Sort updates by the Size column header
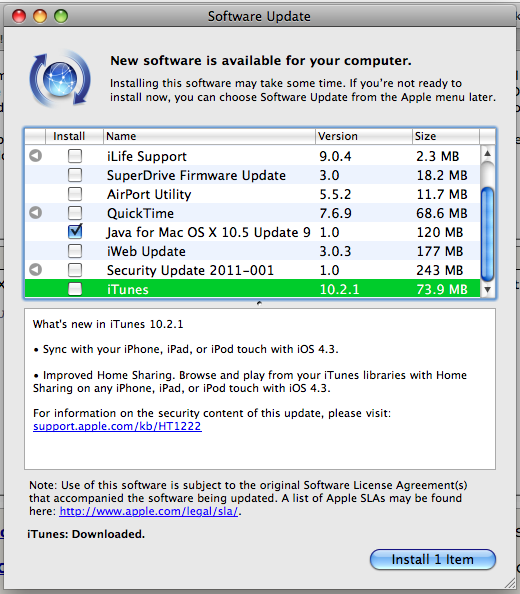 coord(446,136)
